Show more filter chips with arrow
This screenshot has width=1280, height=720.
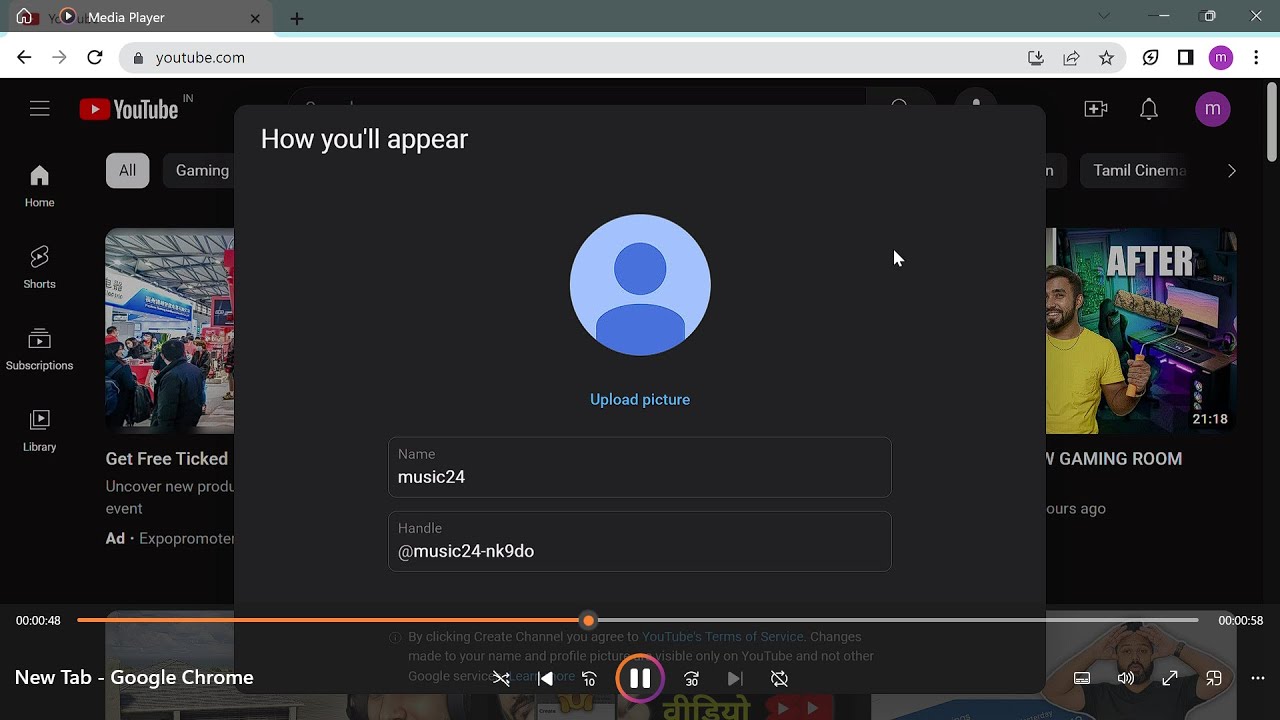(1231, 170)
